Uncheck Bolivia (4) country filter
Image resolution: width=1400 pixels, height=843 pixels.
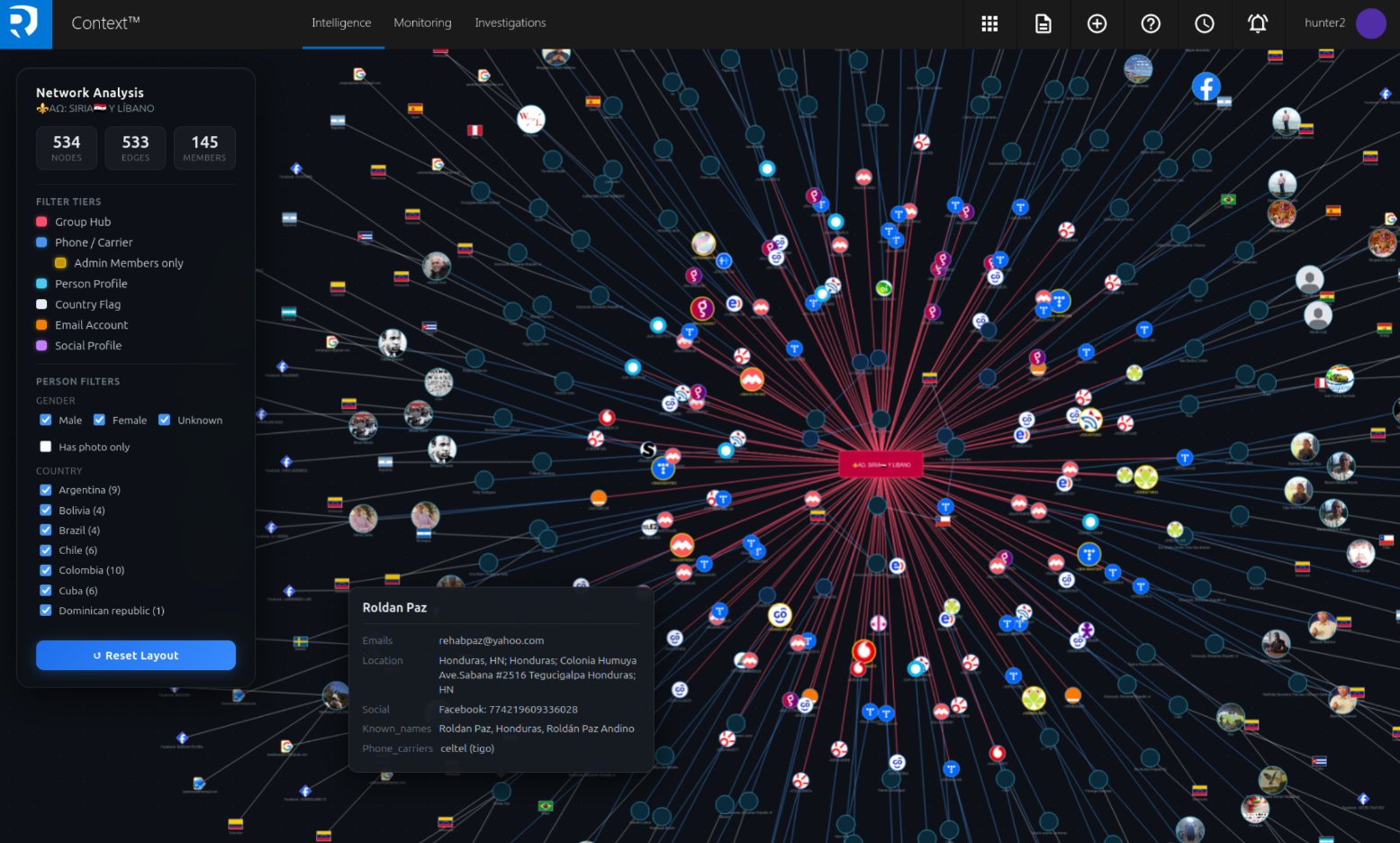(x=46, y=511)
